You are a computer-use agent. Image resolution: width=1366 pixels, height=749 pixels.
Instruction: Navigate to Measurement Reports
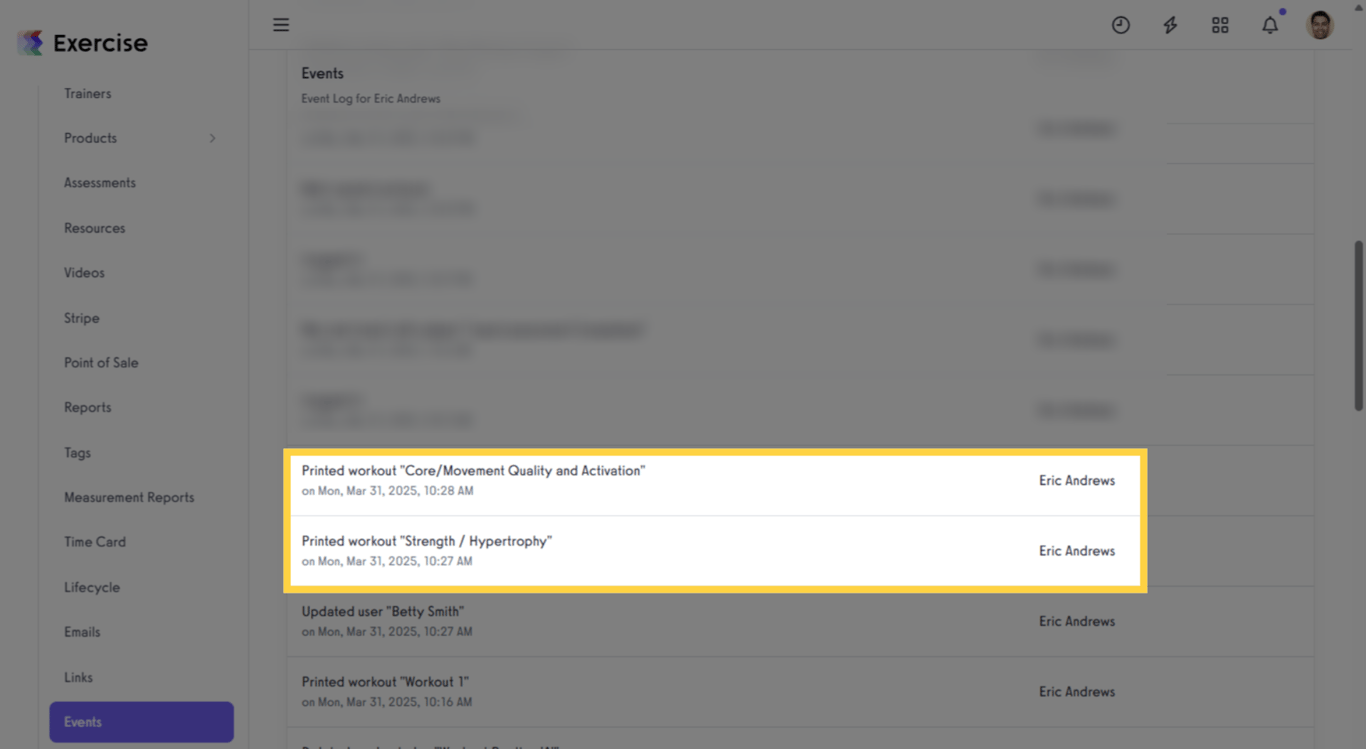point(129,497)
